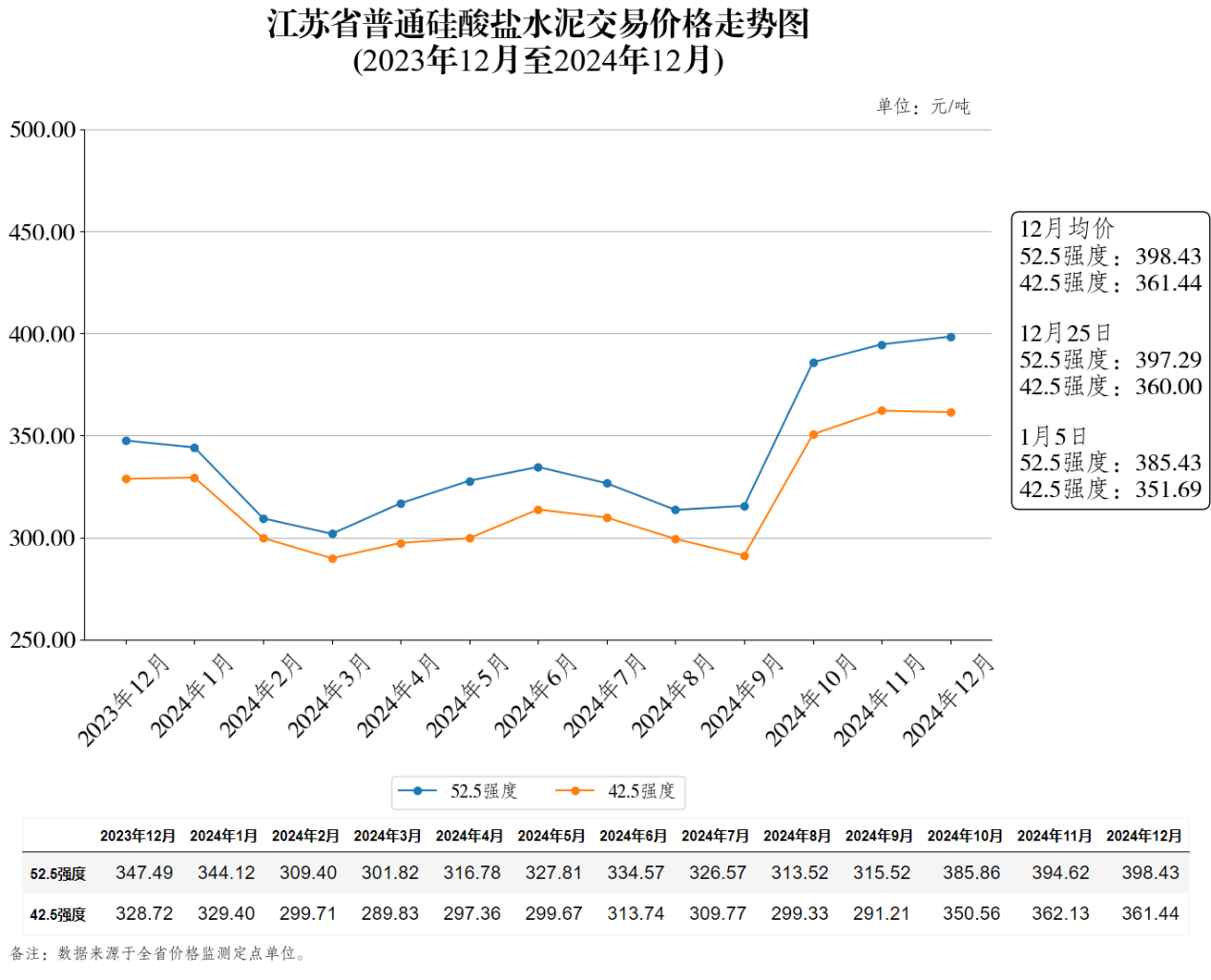This screenshot has width=1211, height=980.
Task: Click the orange data point for 2024年9月
Action: click(x=744, y=555)
